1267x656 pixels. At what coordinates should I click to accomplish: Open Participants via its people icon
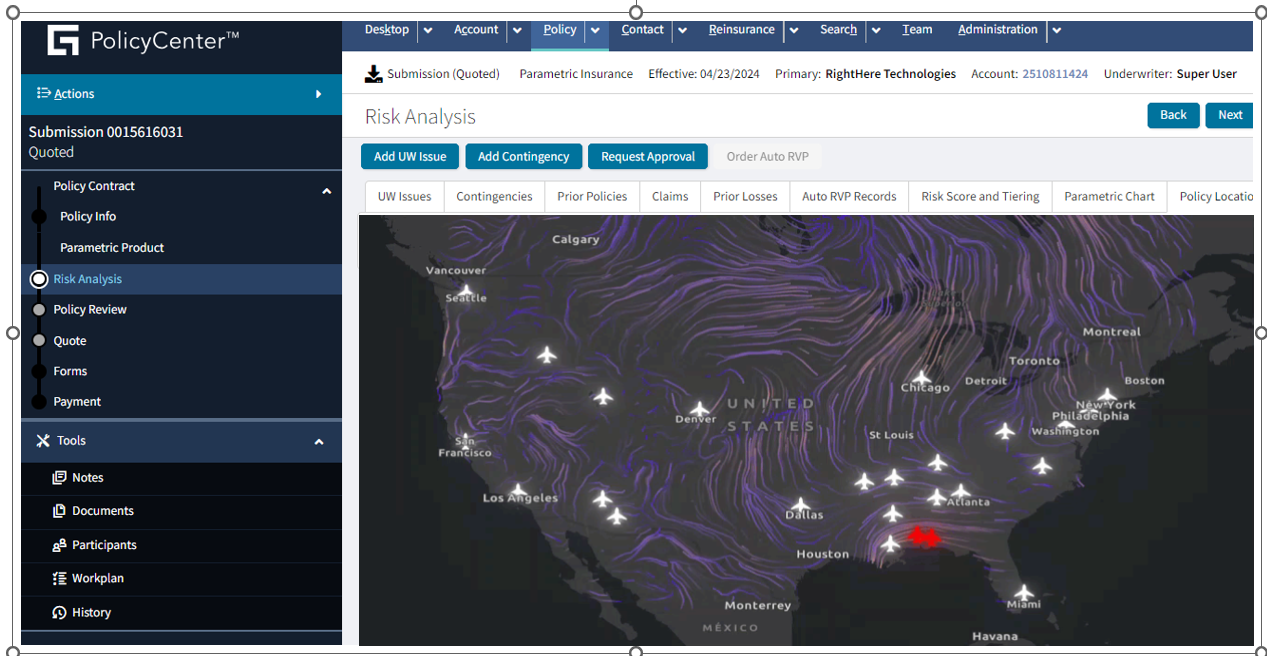59,545
